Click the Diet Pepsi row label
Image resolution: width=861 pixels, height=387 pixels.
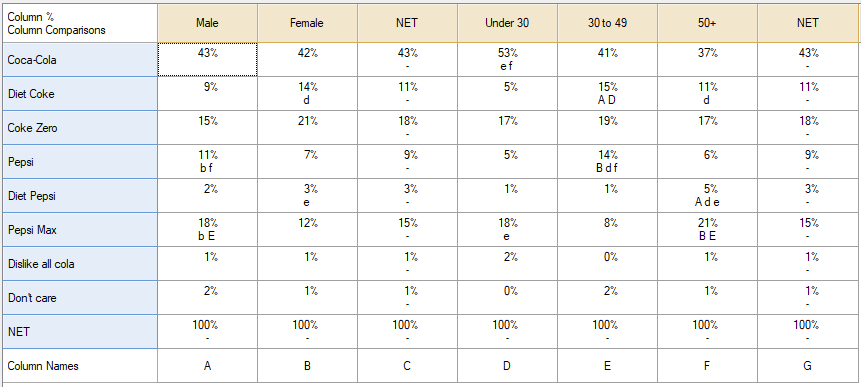point(80,196)
